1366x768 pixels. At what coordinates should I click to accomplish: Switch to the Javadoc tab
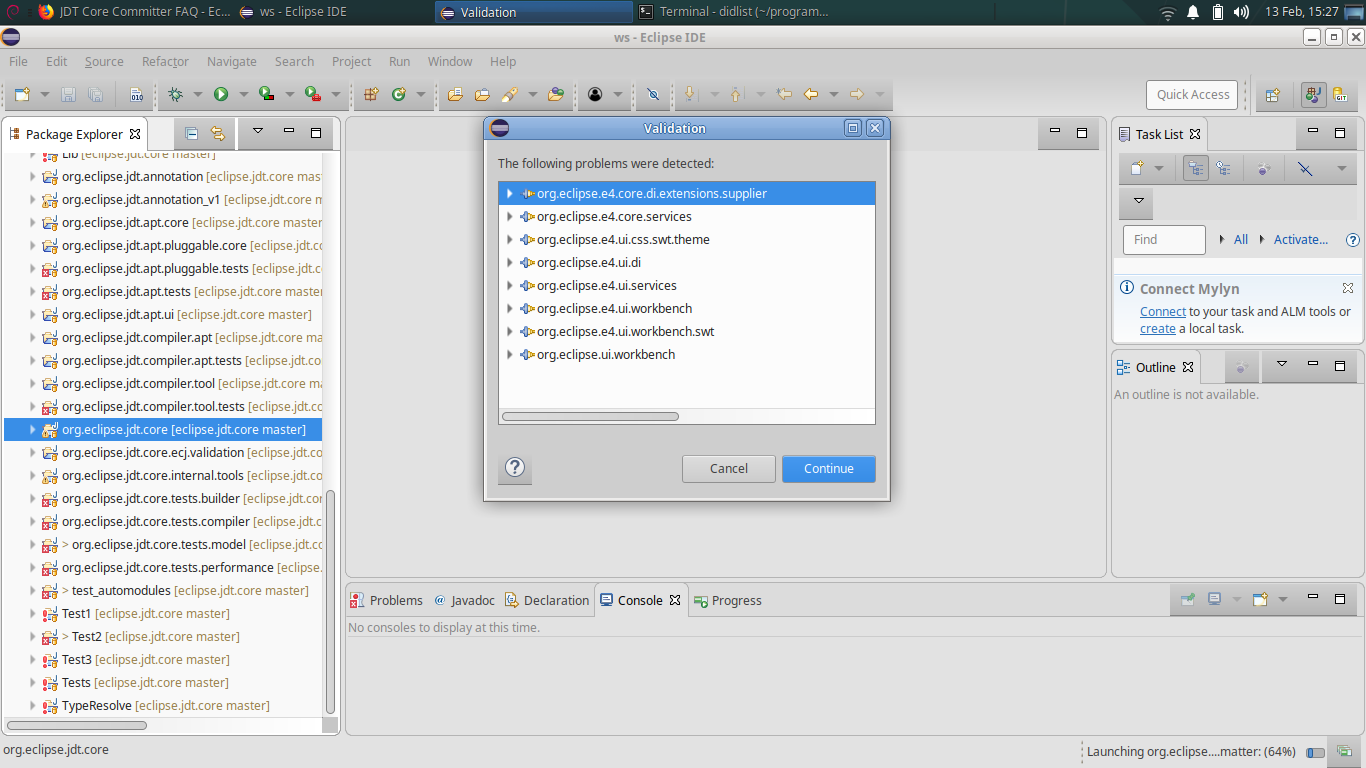pos(464,600)
